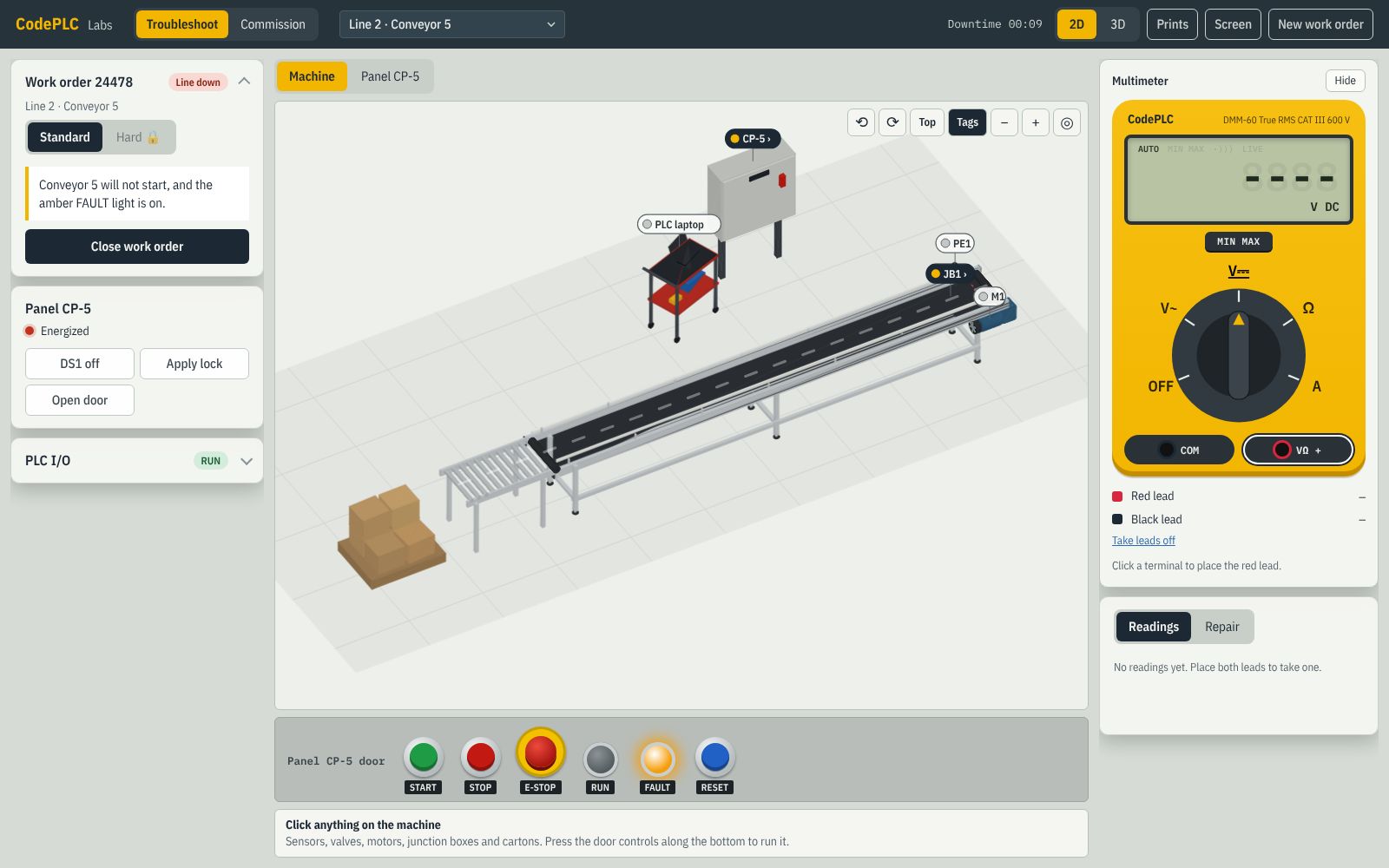Select the multimeter VΩ + jack
Viewport: 1389px width, 868px height.
[1298, 450]
